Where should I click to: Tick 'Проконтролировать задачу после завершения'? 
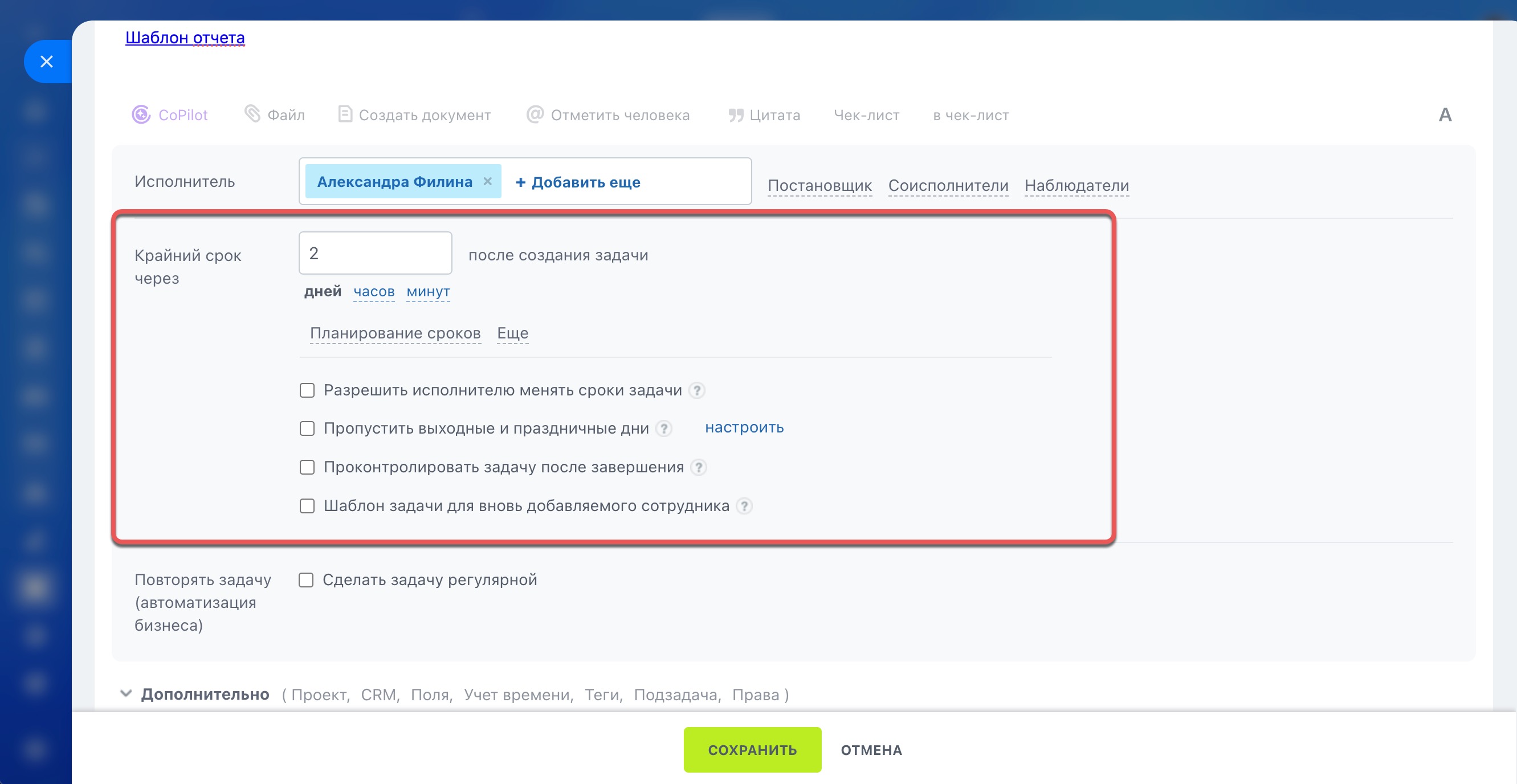(x=307, y=467)
